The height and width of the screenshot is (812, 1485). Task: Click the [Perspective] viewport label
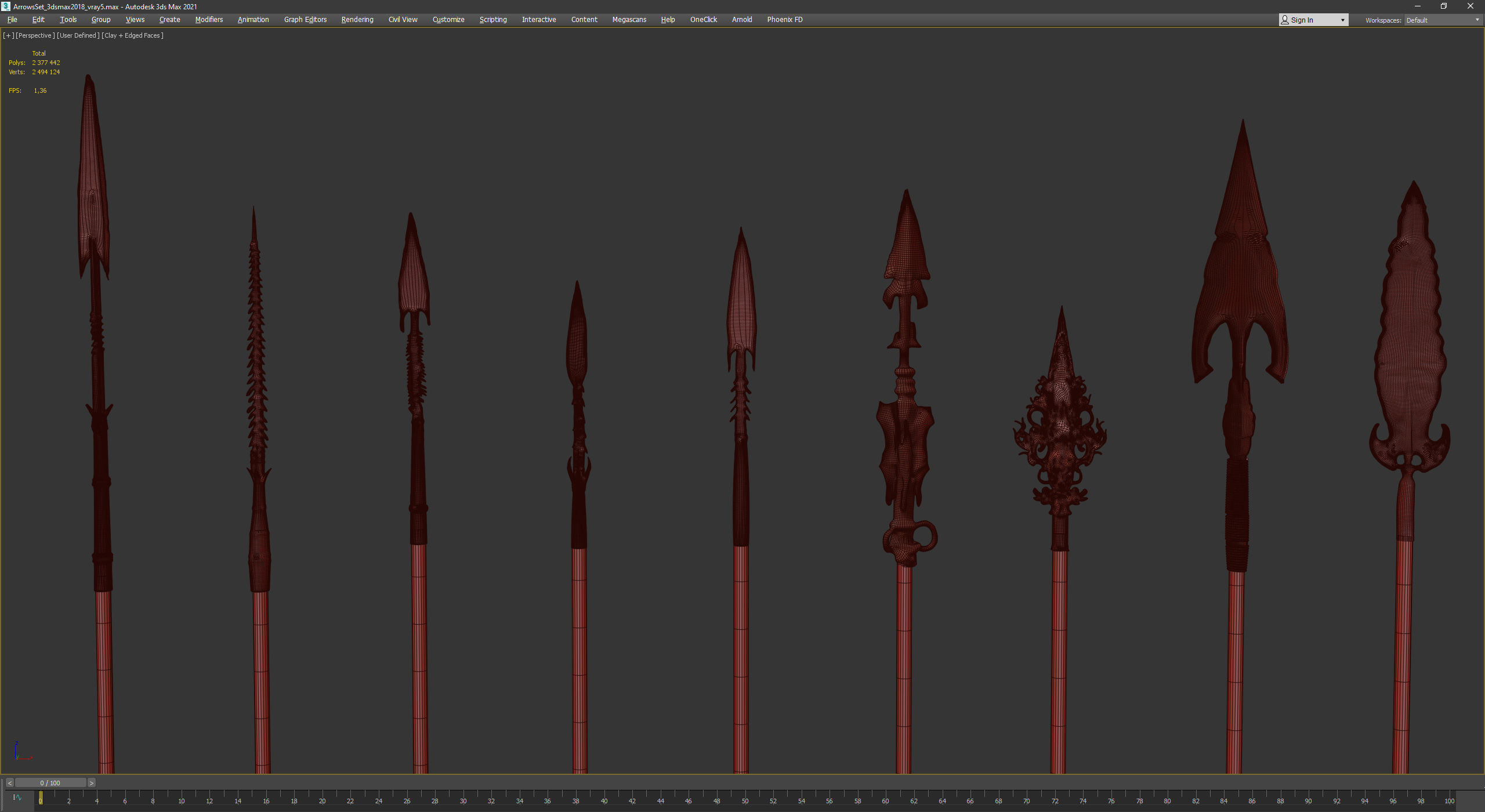coord(35,35)
